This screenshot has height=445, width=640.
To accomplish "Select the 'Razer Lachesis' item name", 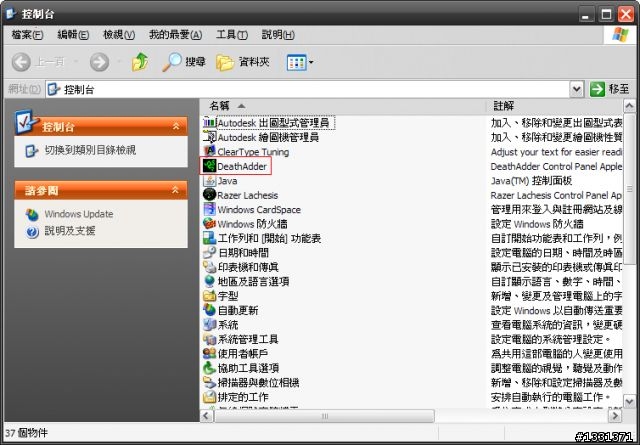I will [248, 195].
